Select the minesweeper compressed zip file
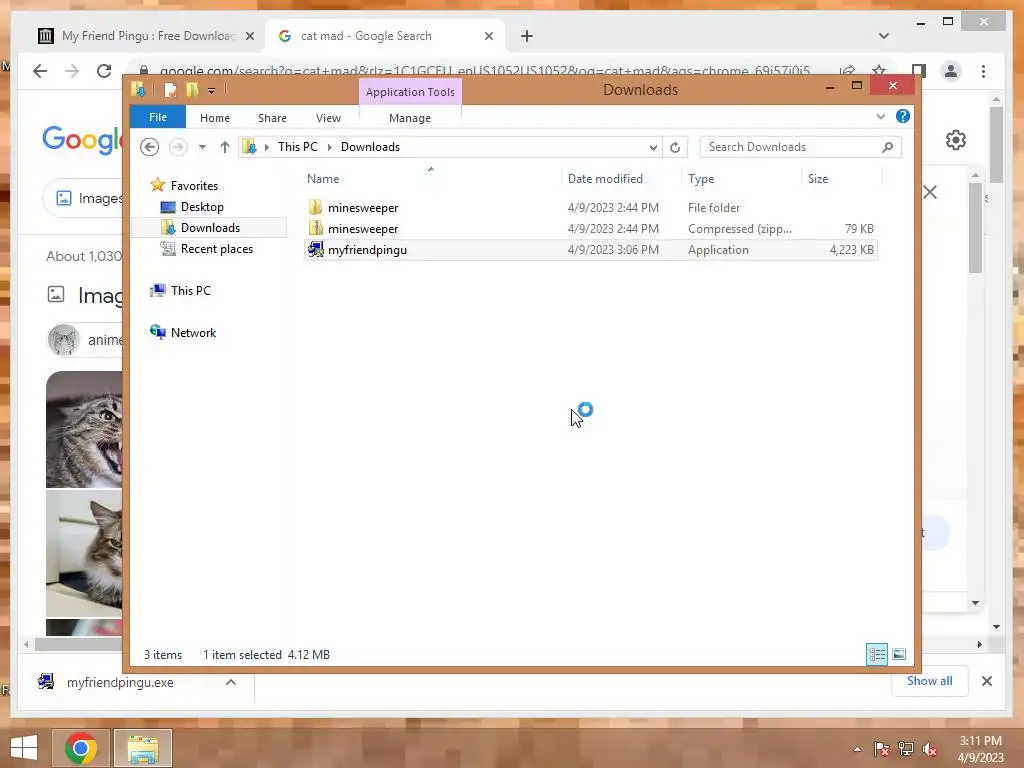 (x=590, y=229)
